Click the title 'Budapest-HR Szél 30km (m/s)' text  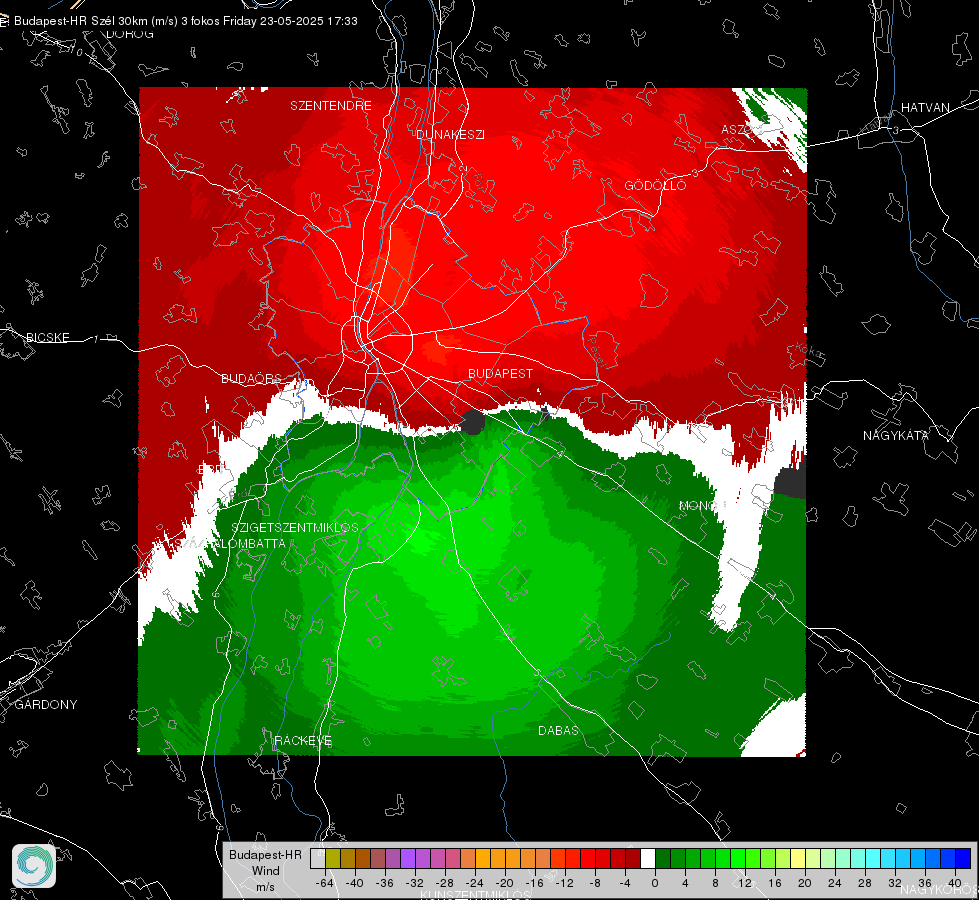pyautogui.click(x=96, y=21)
